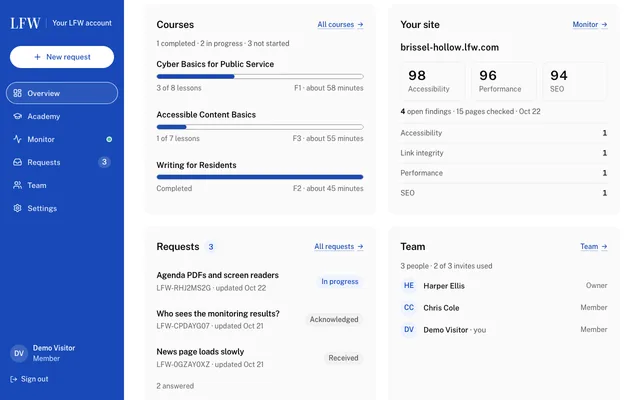Click the DV avatar in the sidebar footer
This screenshot has width=640, height=400.
coord(19,353)
